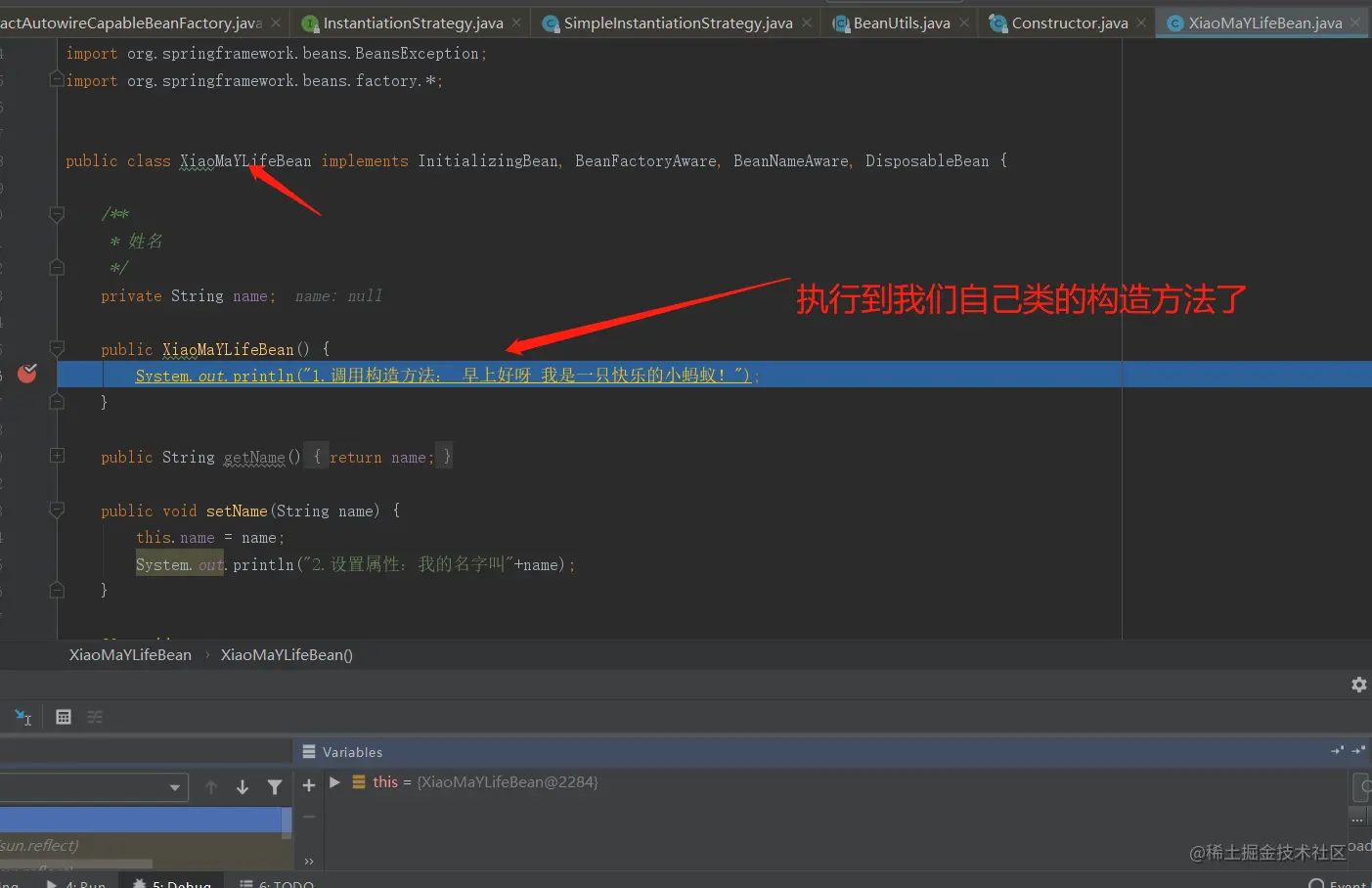The height and width of the screenshot is (888, 1372).
Task: Click BeanFactoryAware in class declaration
Action: pos(645,161)
